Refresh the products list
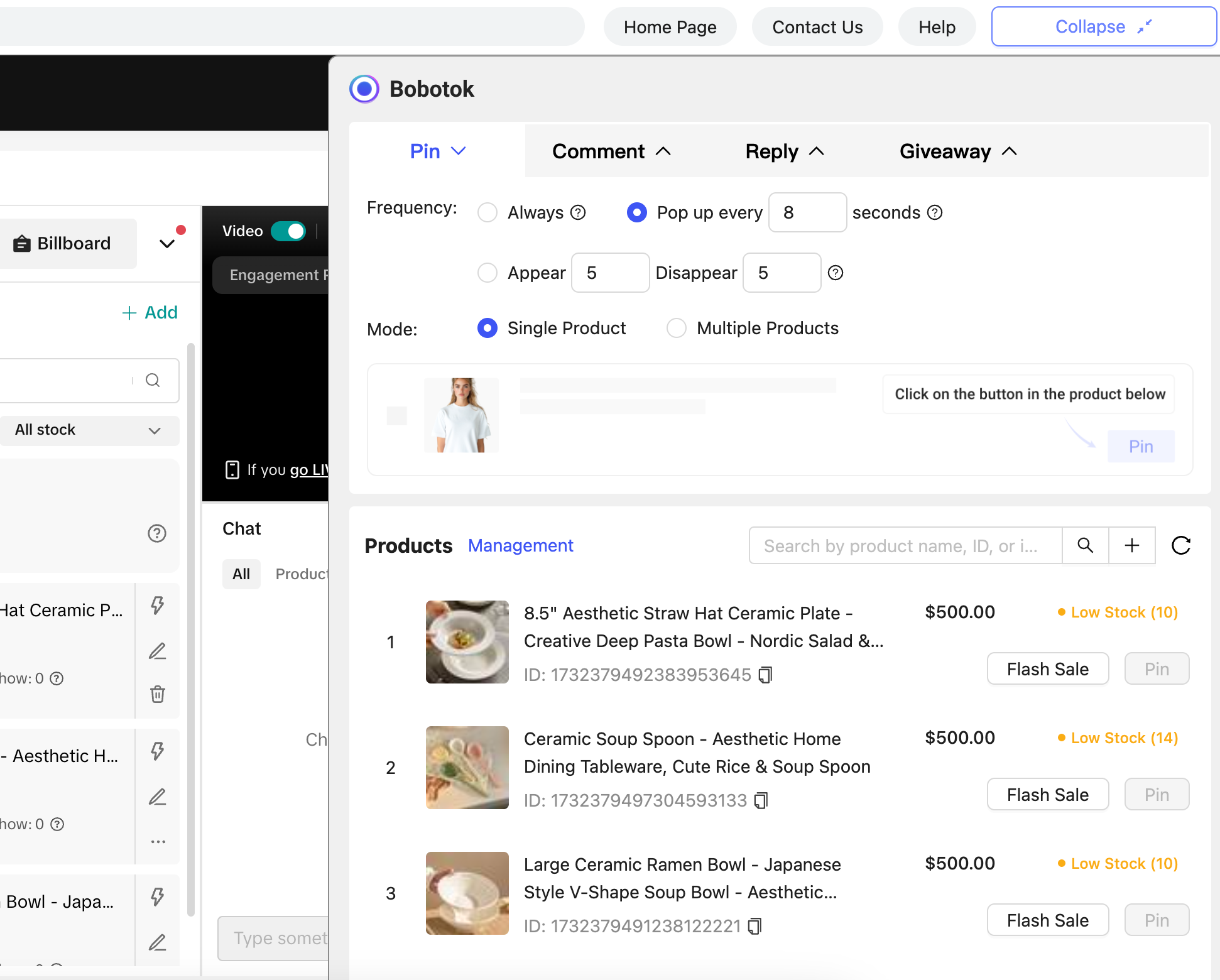1220x980 pixels. 1181,545
